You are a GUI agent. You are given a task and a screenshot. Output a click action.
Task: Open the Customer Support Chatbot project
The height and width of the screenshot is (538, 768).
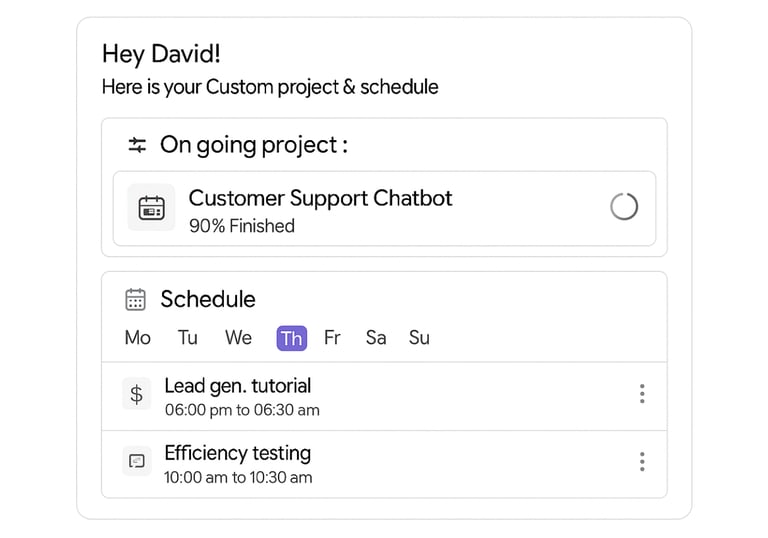click(320, 199)
